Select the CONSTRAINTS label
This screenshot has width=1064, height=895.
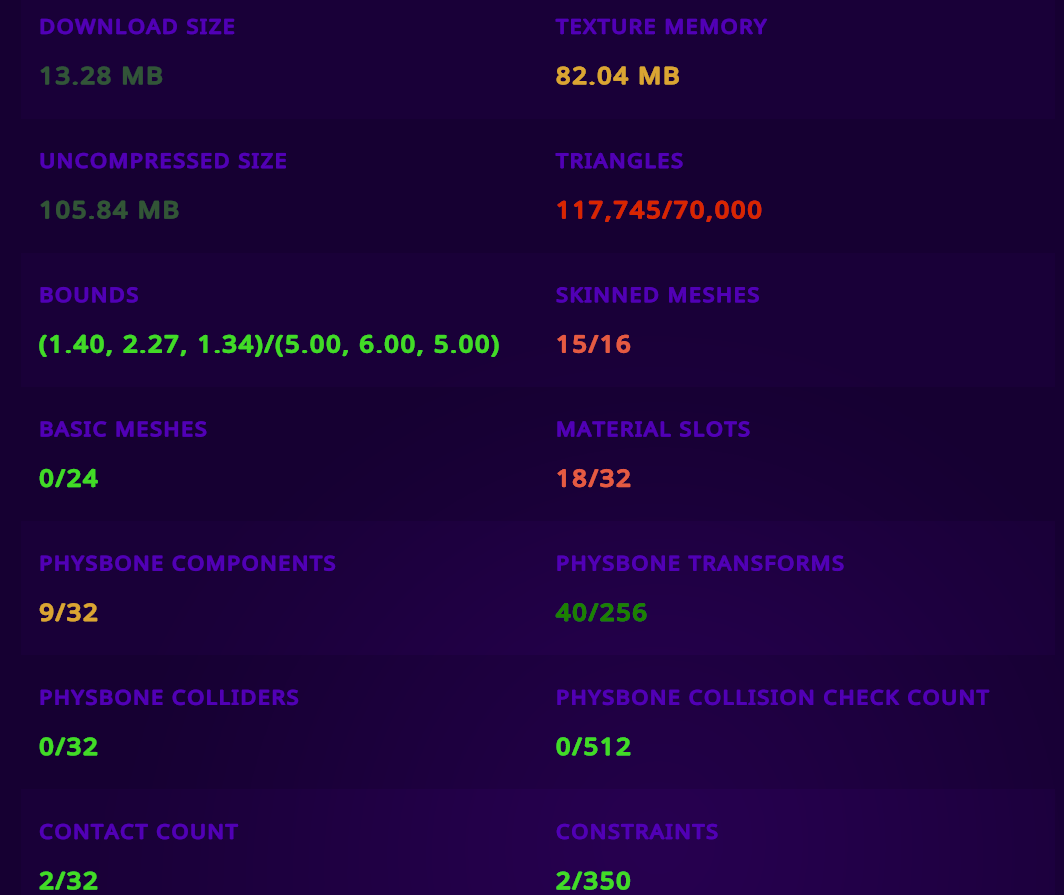636,832
